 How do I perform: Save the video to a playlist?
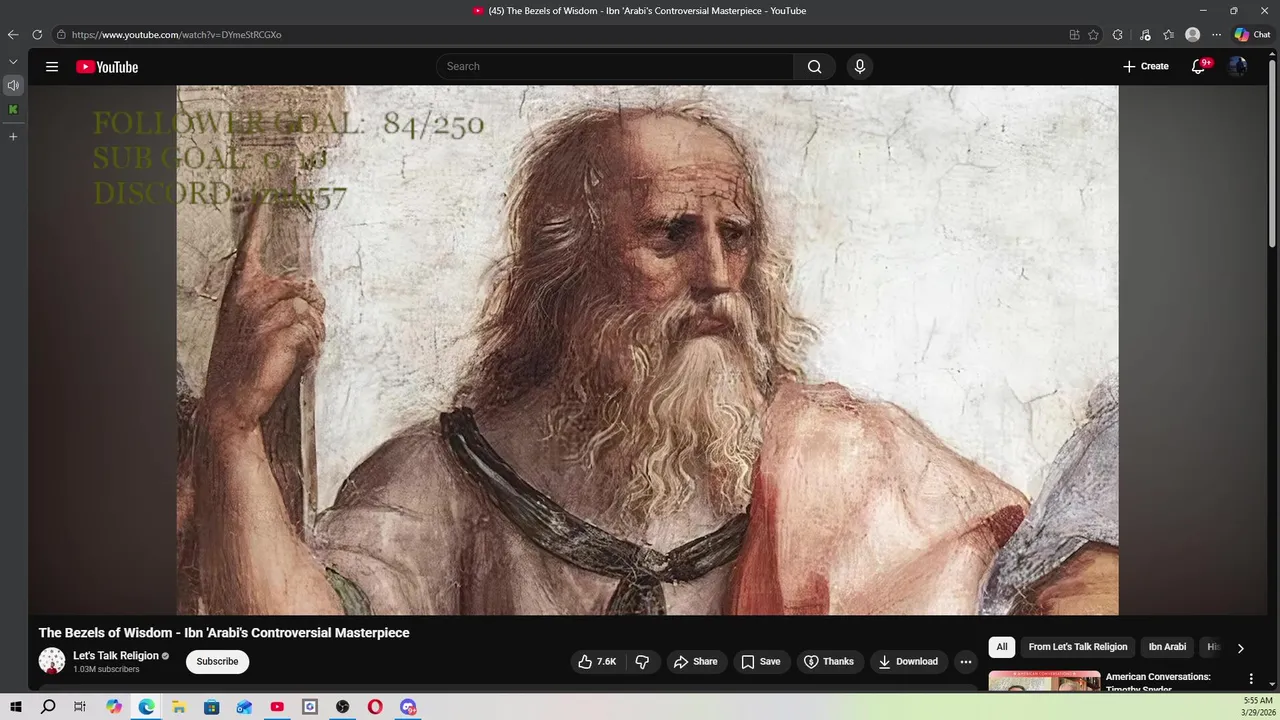point(760,662)
